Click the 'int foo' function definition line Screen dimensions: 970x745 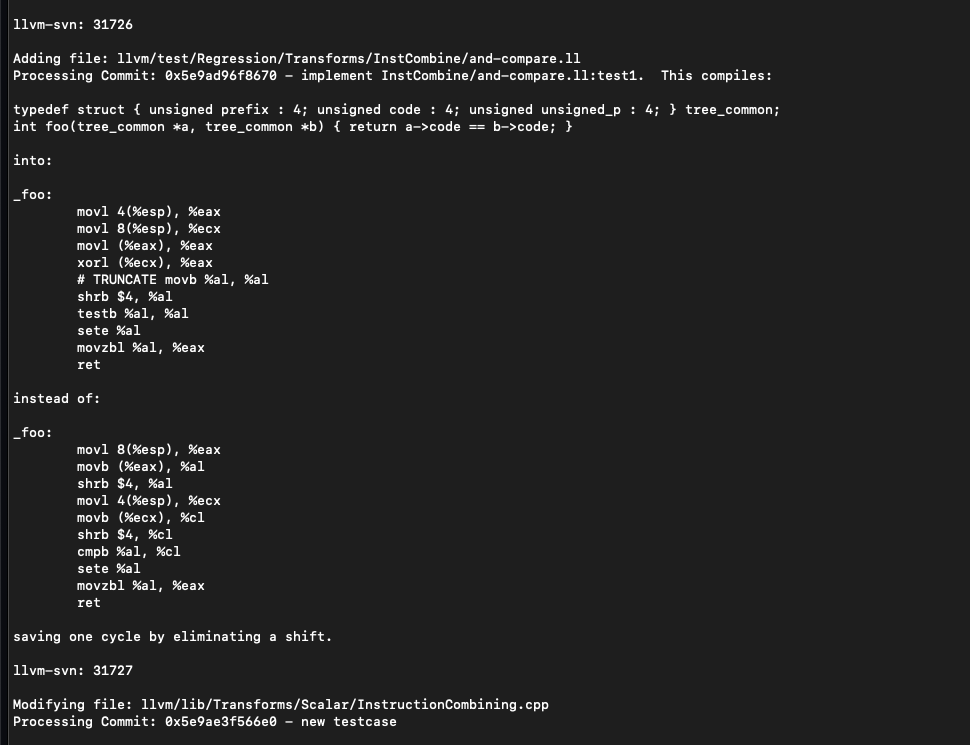point(292,127)
